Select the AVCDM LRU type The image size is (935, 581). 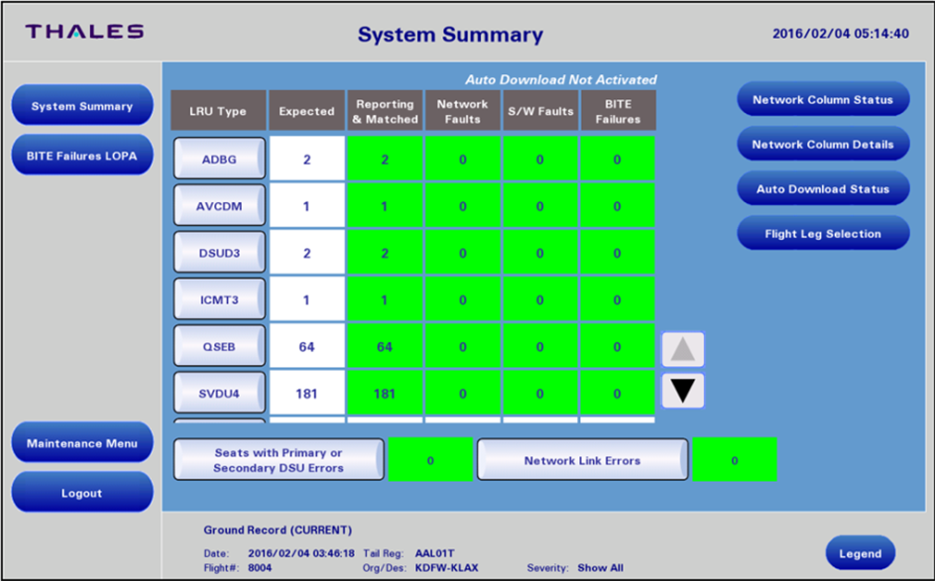pyautogui.click(x=219, y=206)
